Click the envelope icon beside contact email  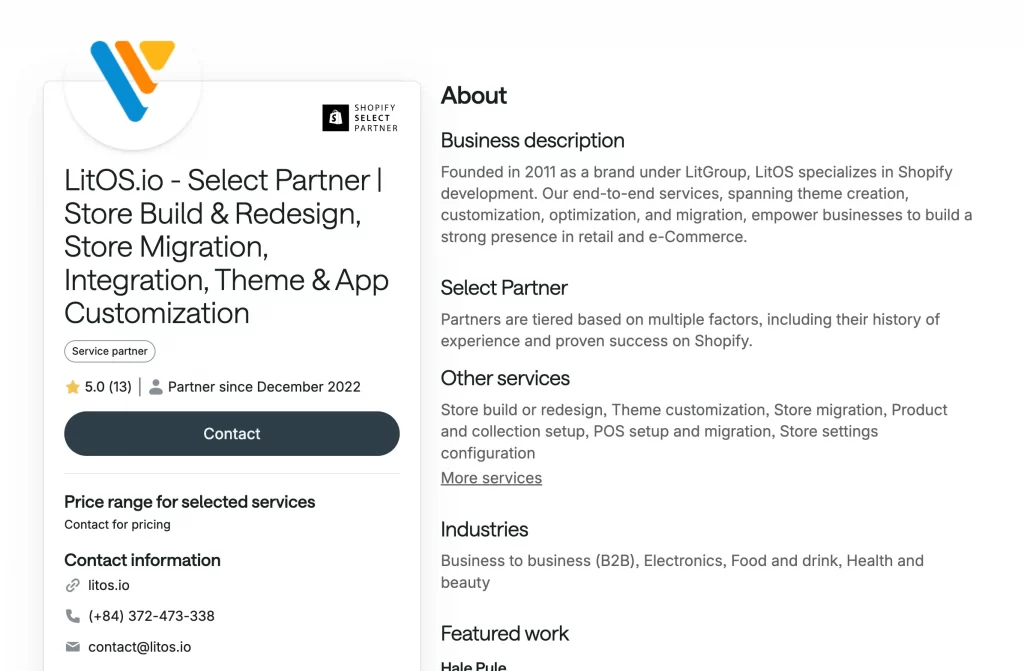[x=71, y=647]
